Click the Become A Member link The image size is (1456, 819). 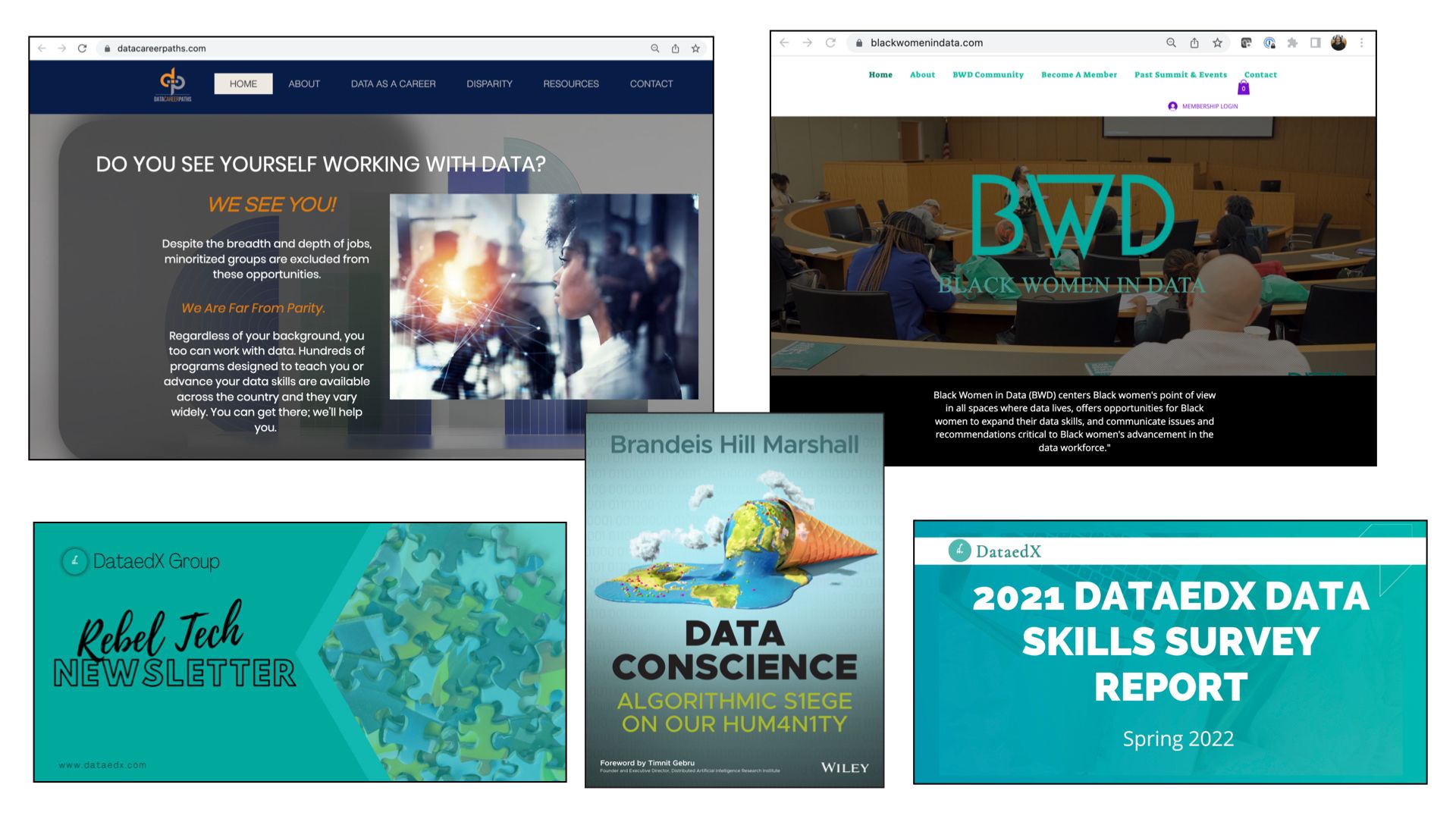point(1079,75)
